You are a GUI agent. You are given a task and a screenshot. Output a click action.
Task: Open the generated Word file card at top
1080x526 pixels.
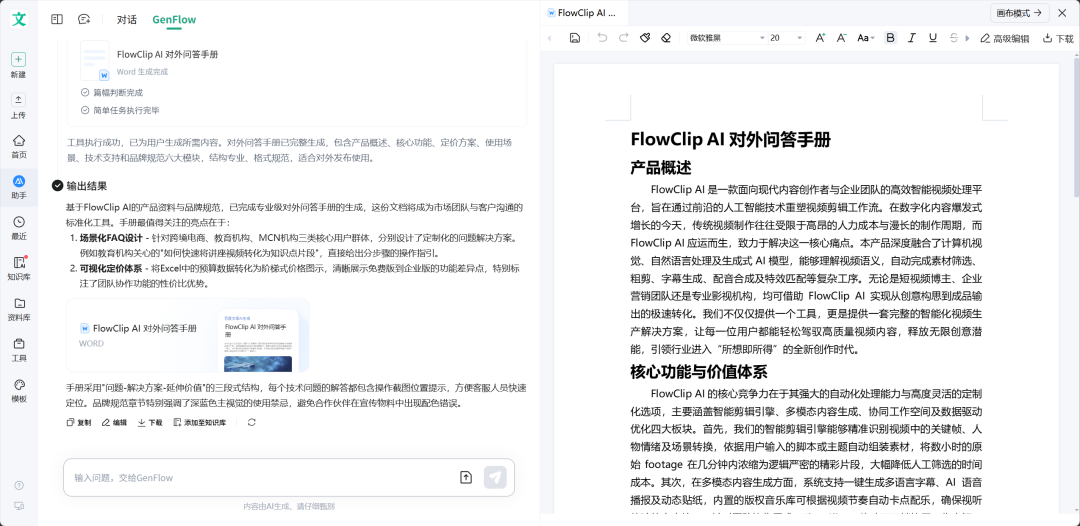pos(150,61)
